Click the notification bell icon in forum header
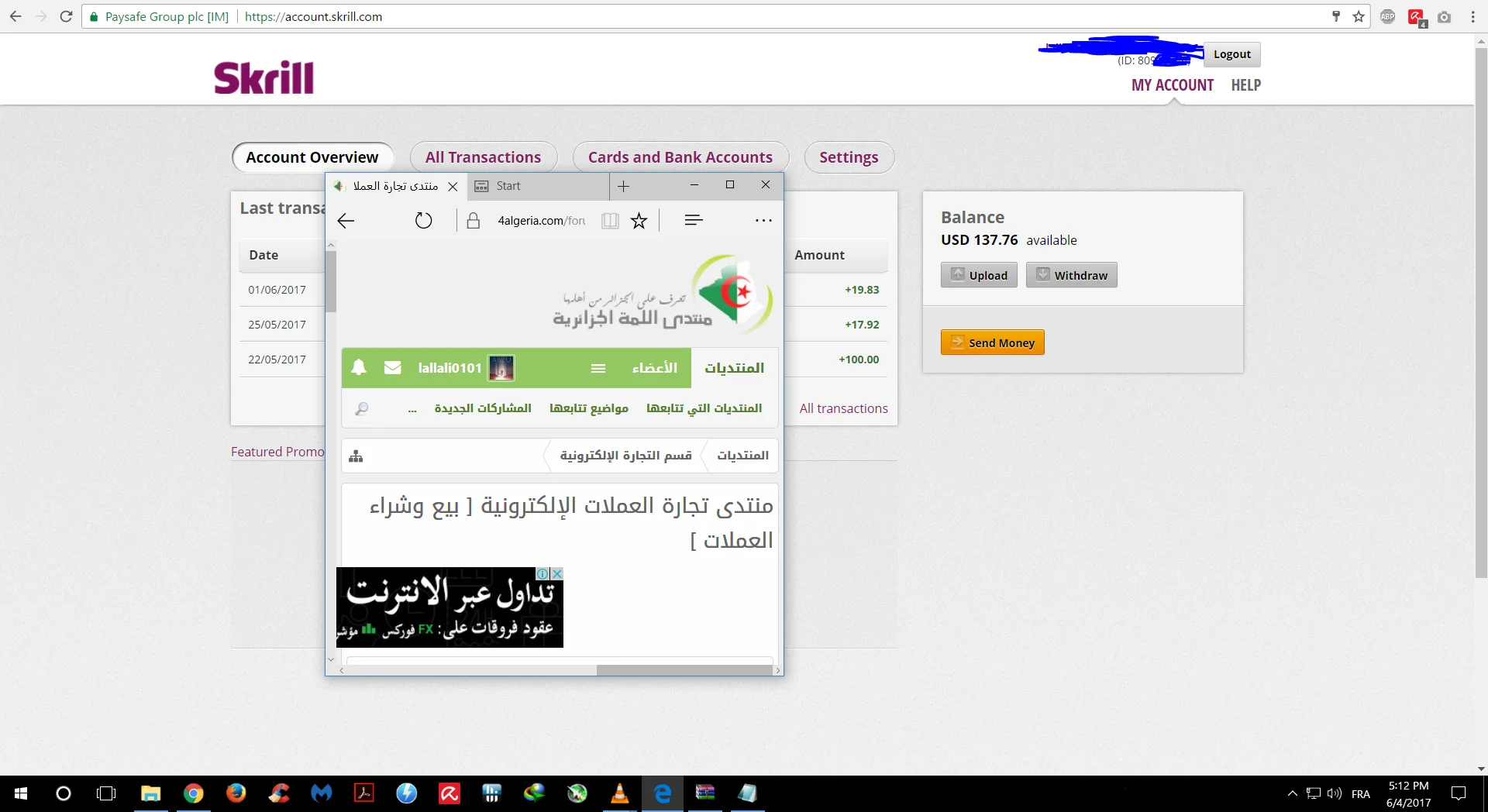 click(359, 367)
